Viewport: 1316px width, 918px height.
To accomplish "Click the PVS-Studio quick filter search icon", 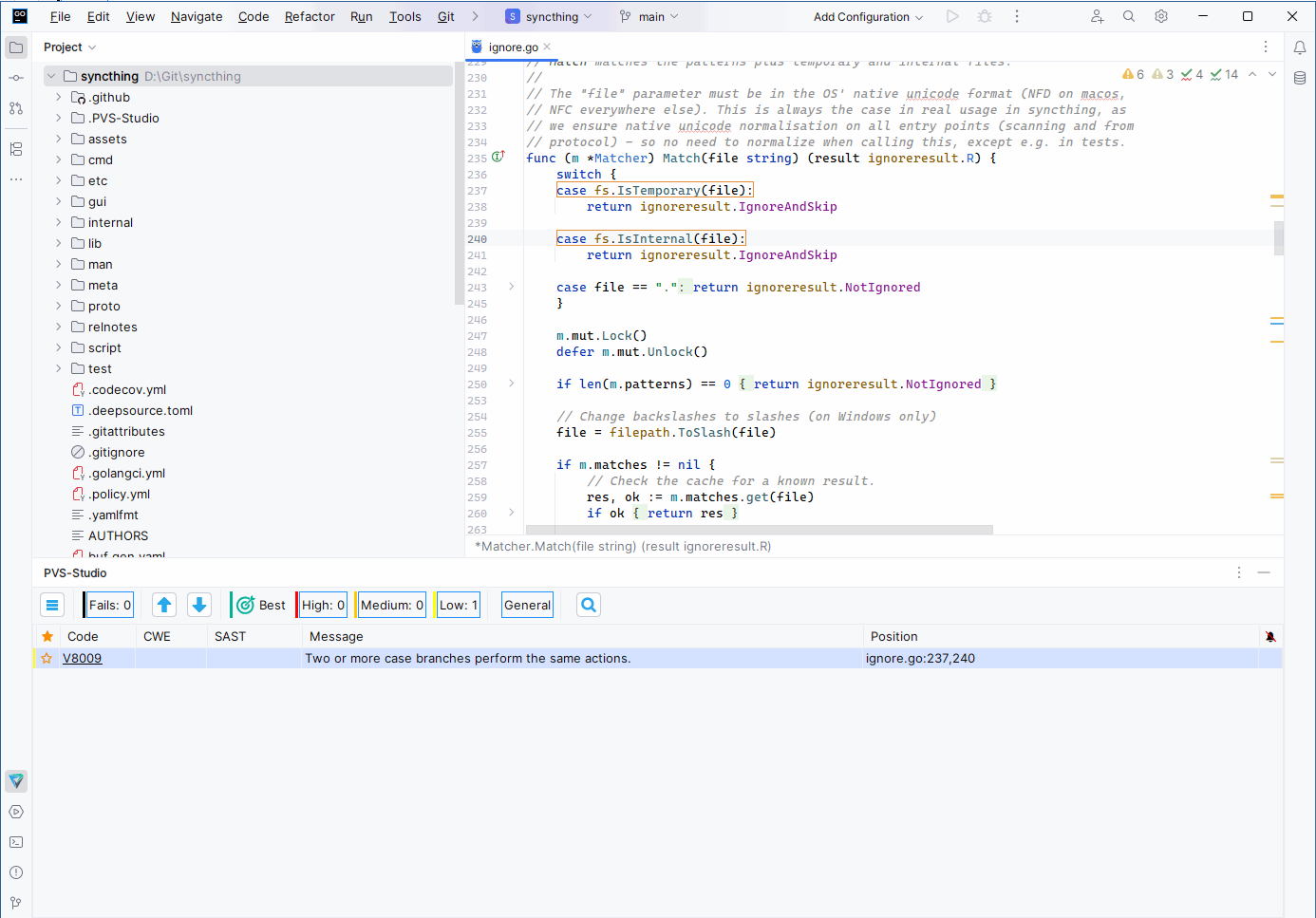I will (x=589, y=605).
